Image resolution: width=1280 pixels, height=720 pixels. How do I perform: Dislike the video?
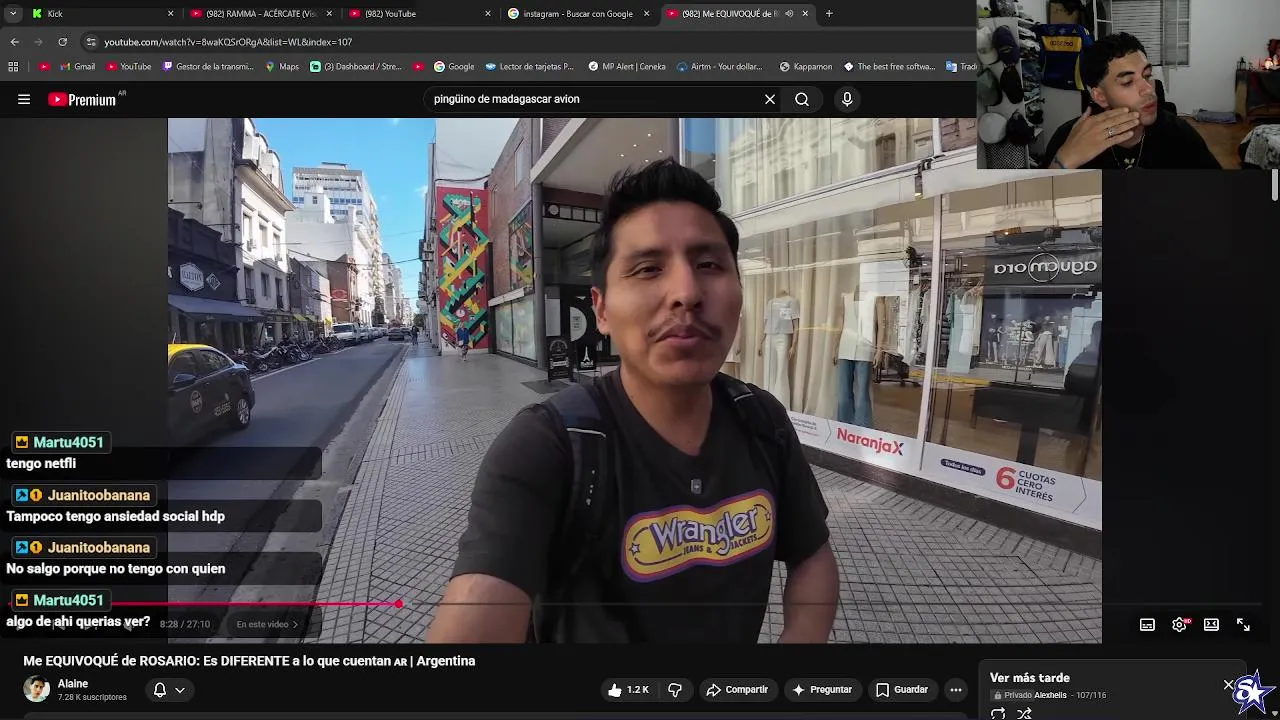pos(675,689)
